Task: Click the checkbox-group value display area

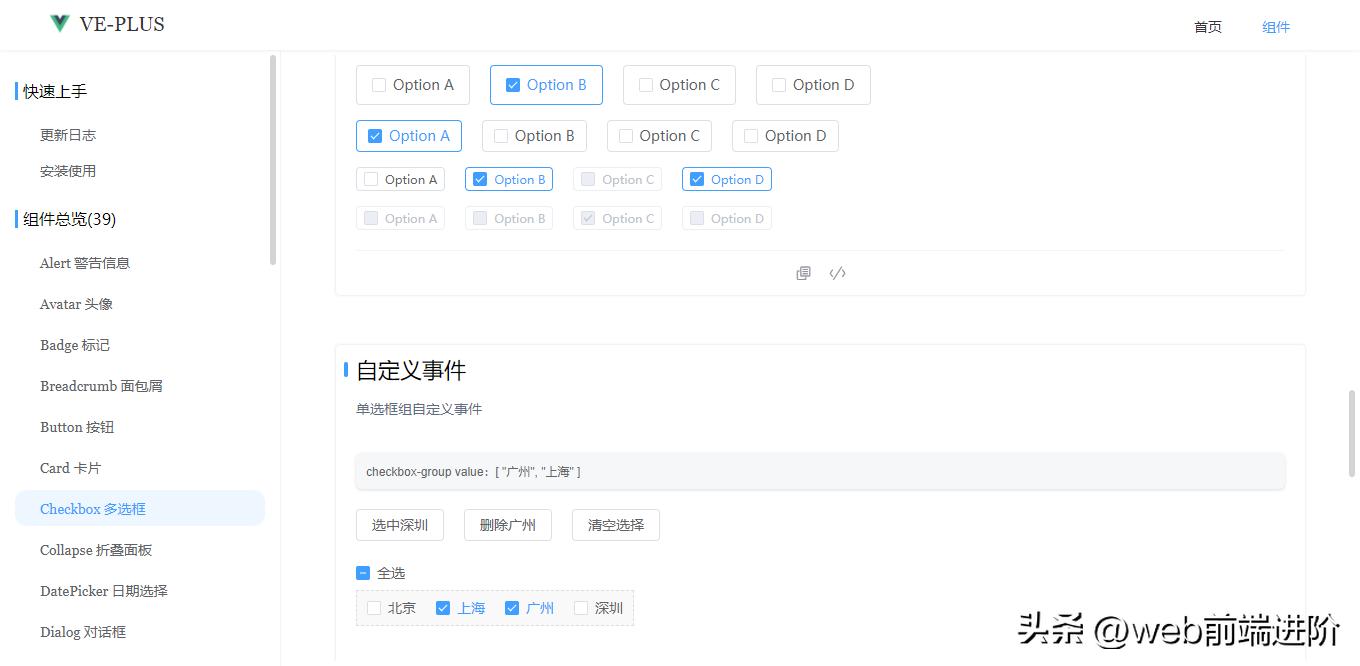Action: (x=820, y=470)
